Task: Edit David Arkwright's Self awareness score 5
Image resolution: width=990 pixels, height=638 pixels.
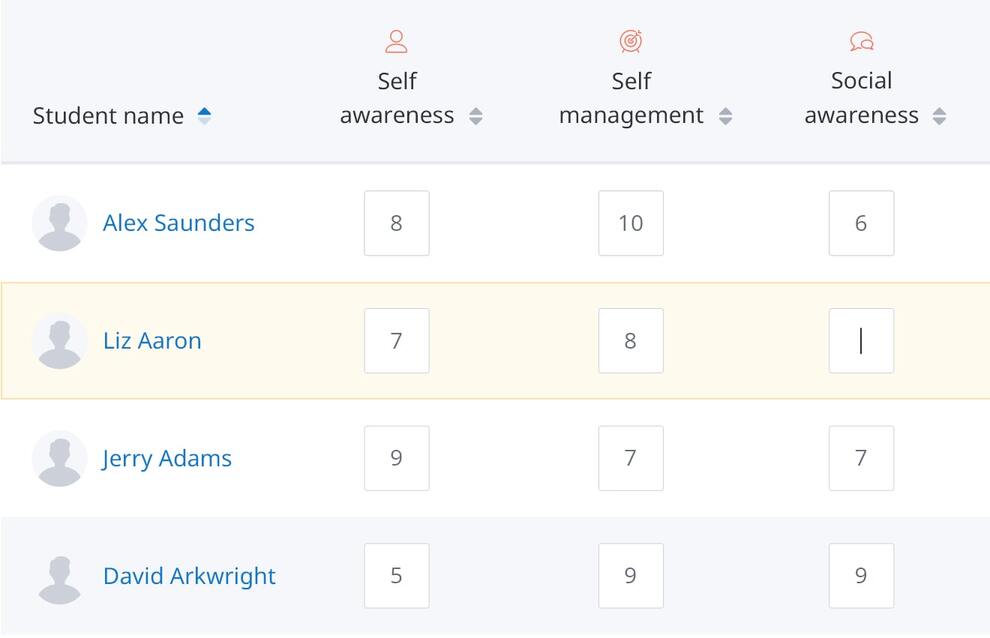Action: coord(397,575)
